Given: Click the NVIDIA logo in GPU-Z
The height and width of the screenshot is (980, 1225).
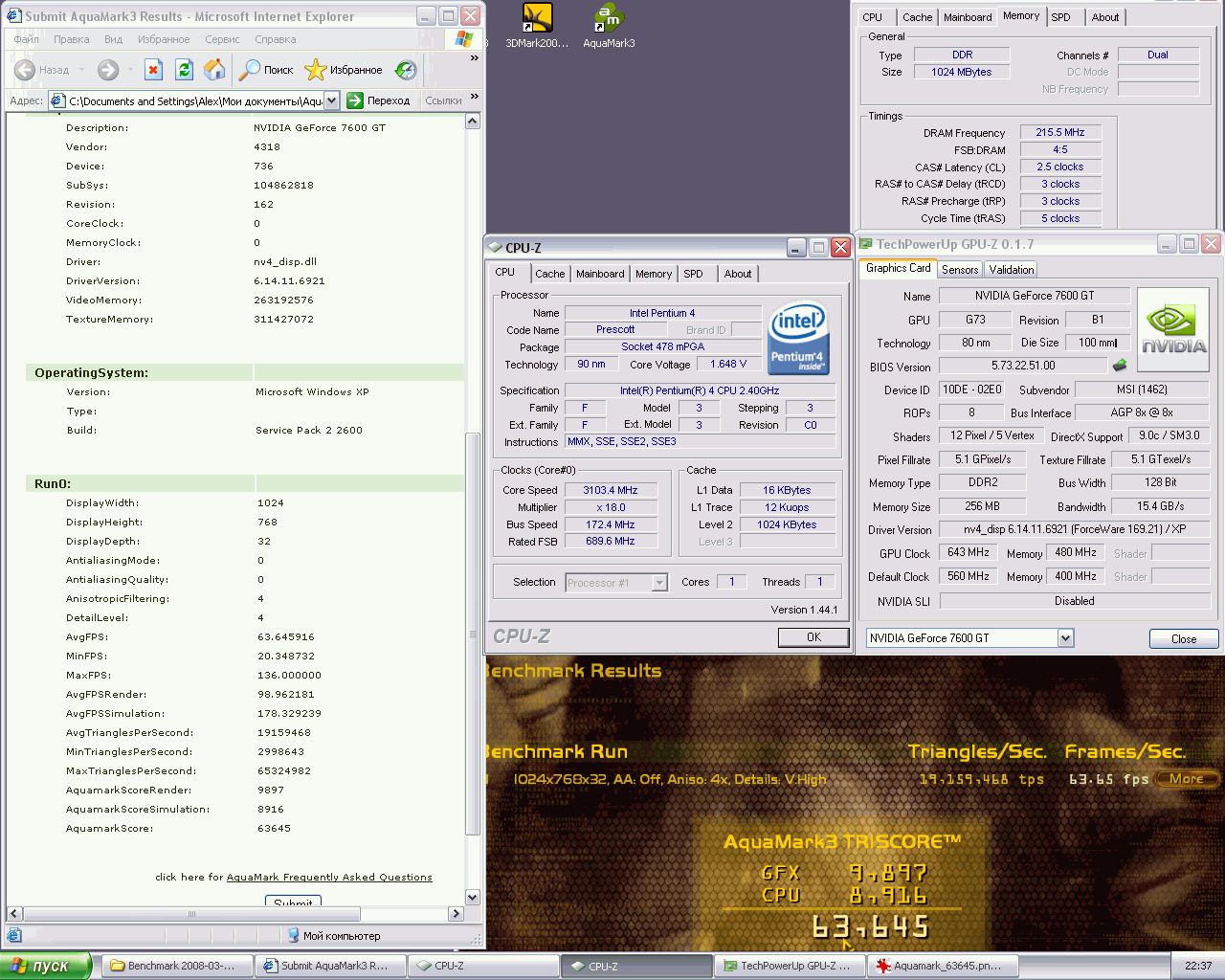Looking at the screenshot, I should click(1173, 330).
